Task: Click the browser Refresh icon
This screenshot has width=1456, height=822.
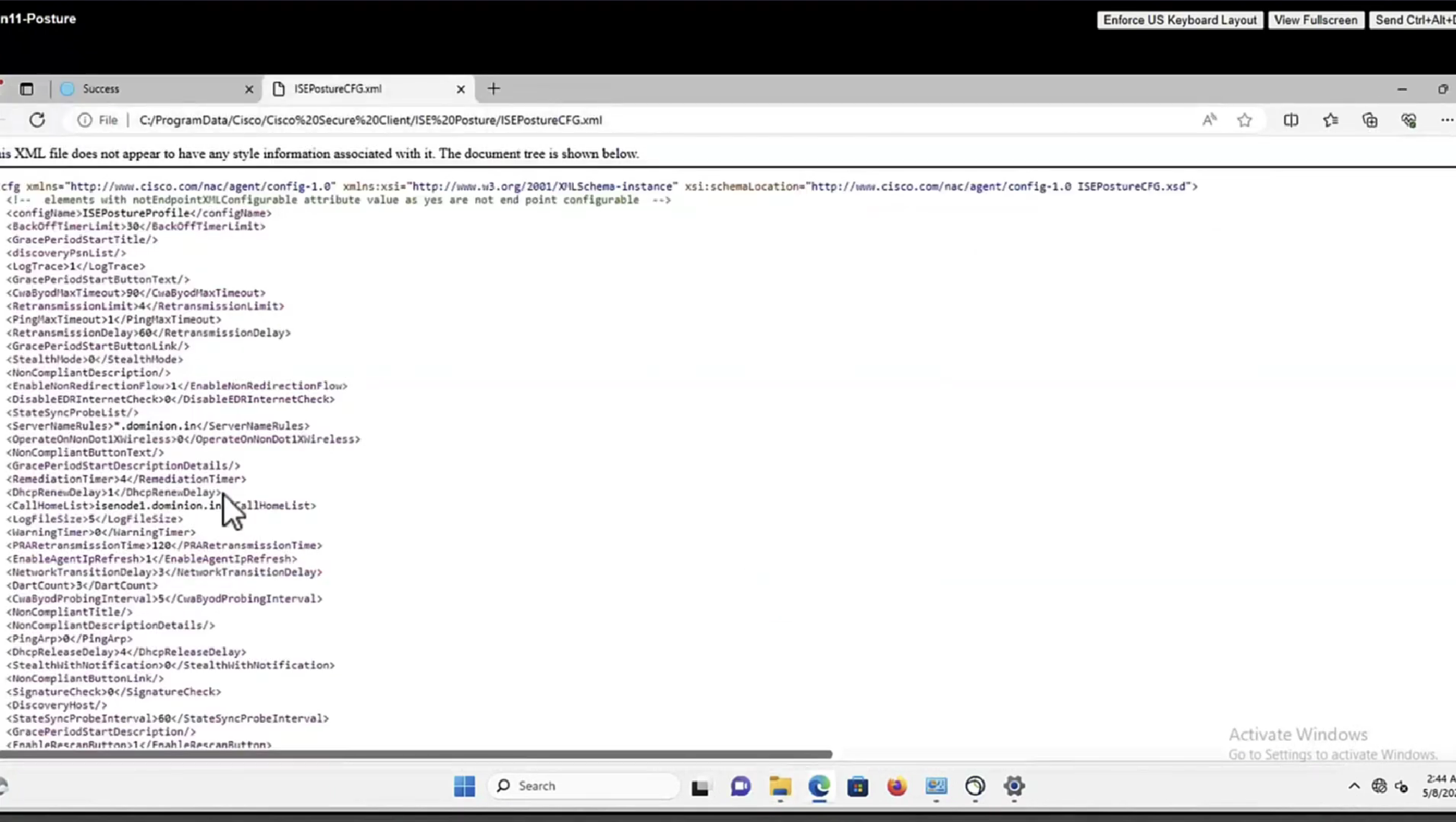Action: (37, 120)
